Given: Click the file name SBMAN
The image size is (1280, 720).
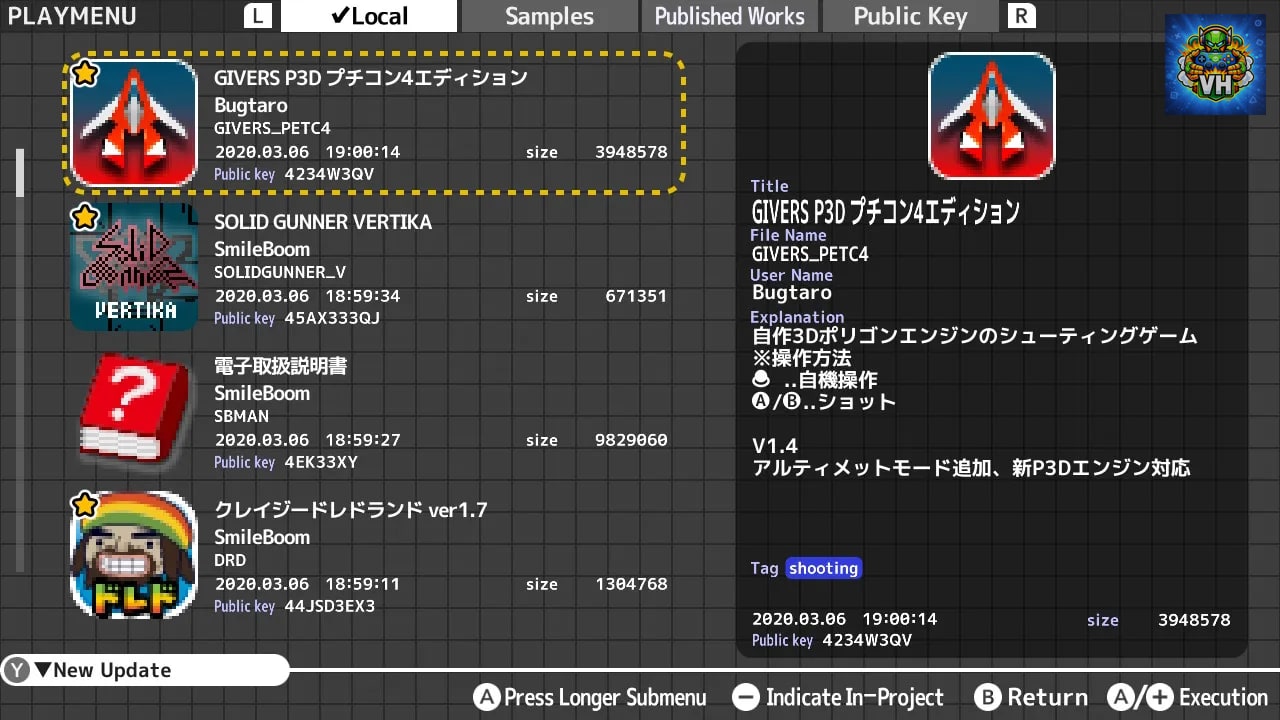Looking at the screenshot, I should [x=241, y=416].
